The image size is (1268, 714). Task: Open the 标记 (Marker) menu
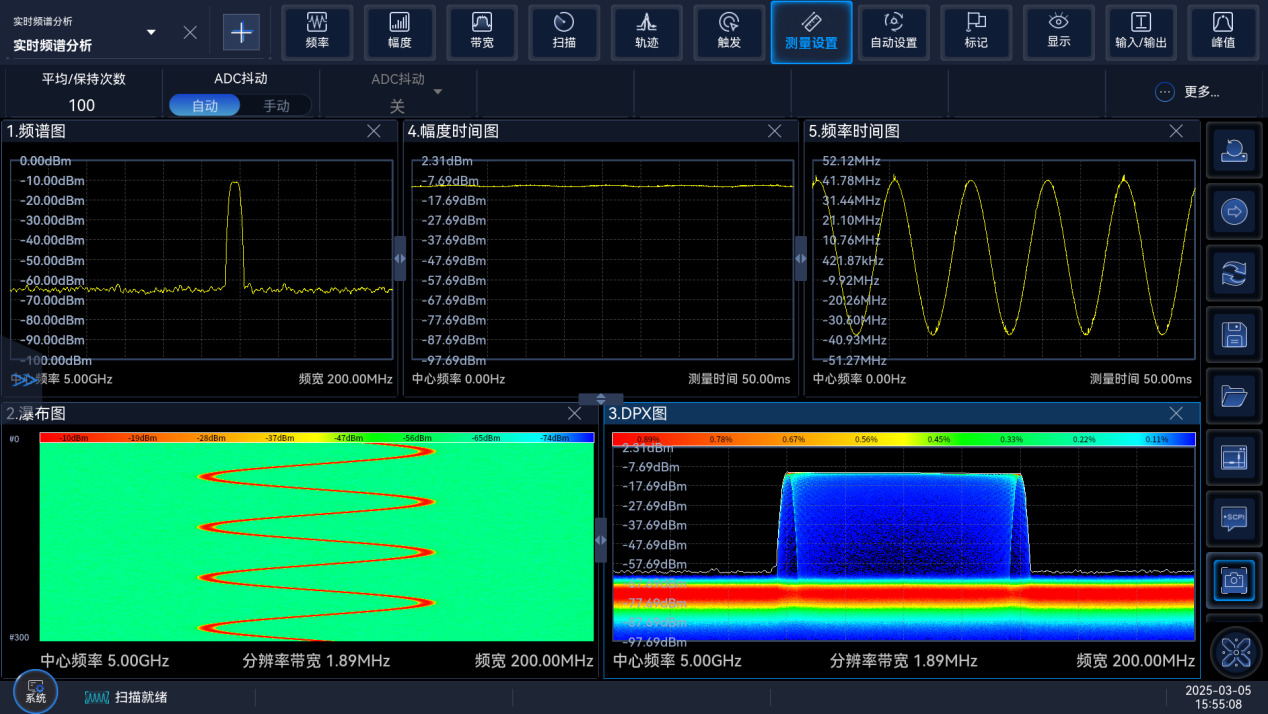pos(976,31)
